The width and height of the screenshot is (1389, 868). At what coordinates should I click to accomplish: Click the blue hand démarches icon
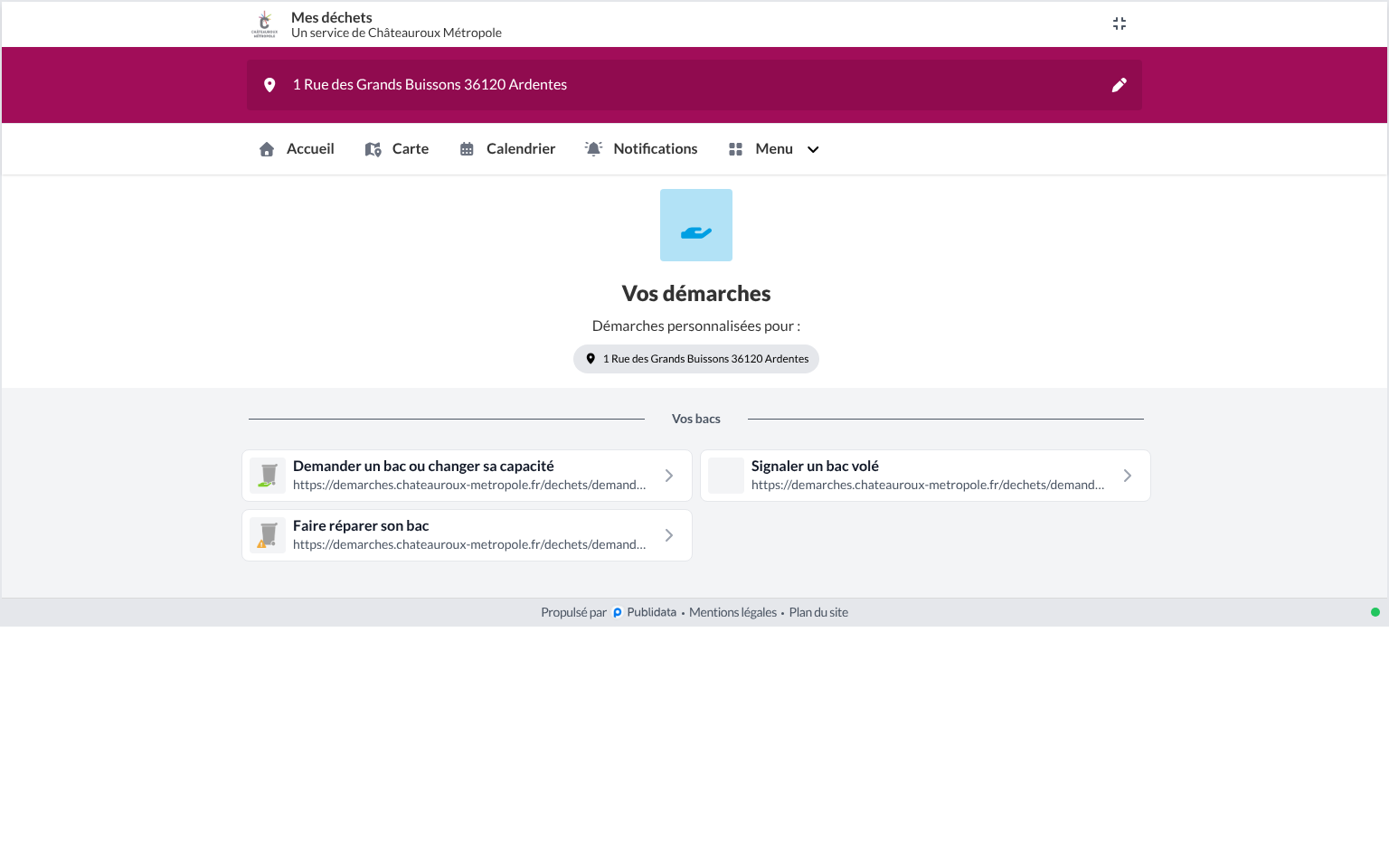(696, 225)
